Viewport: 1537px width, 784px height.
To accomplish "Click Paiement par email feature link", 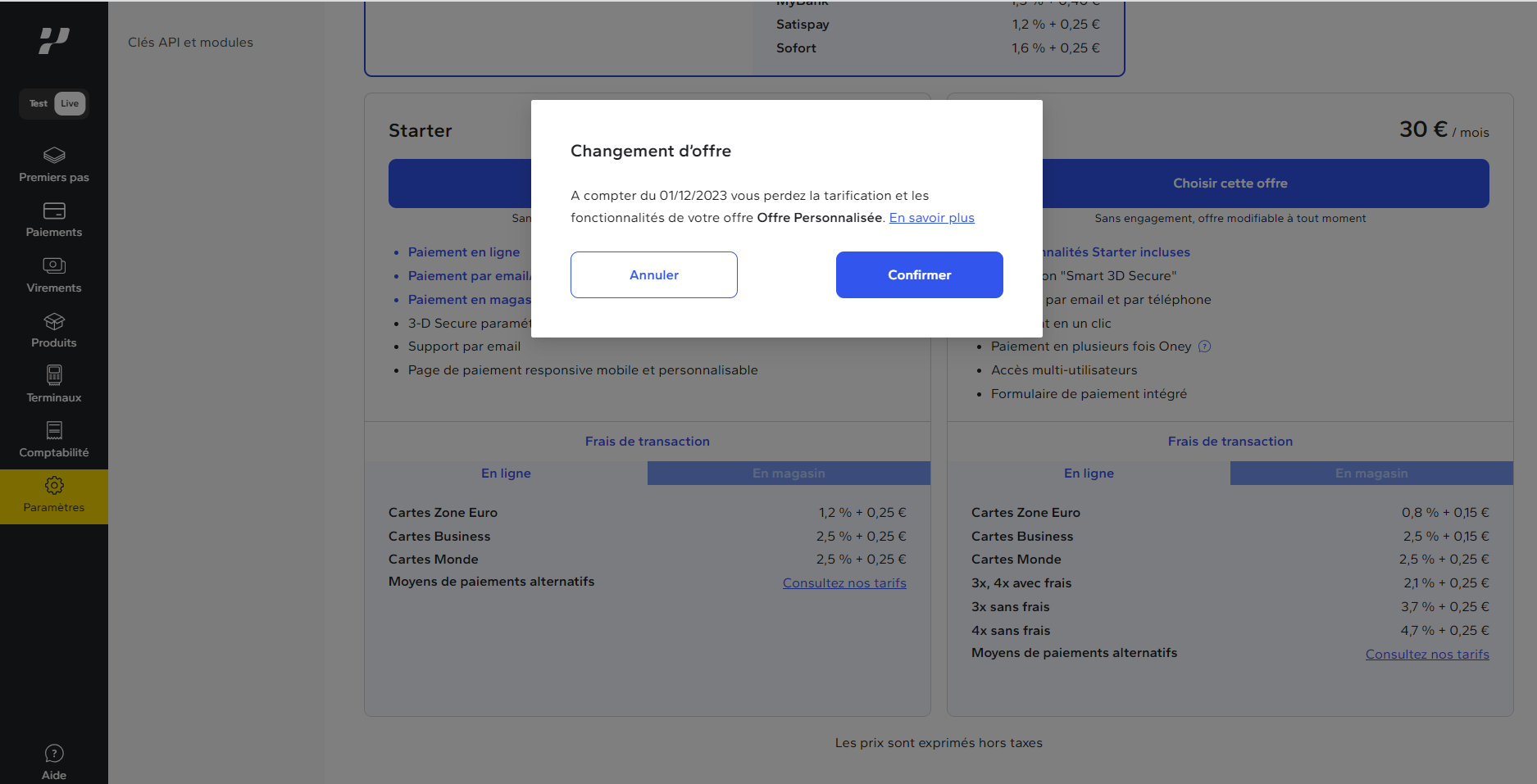I will (x=470, y=276).
